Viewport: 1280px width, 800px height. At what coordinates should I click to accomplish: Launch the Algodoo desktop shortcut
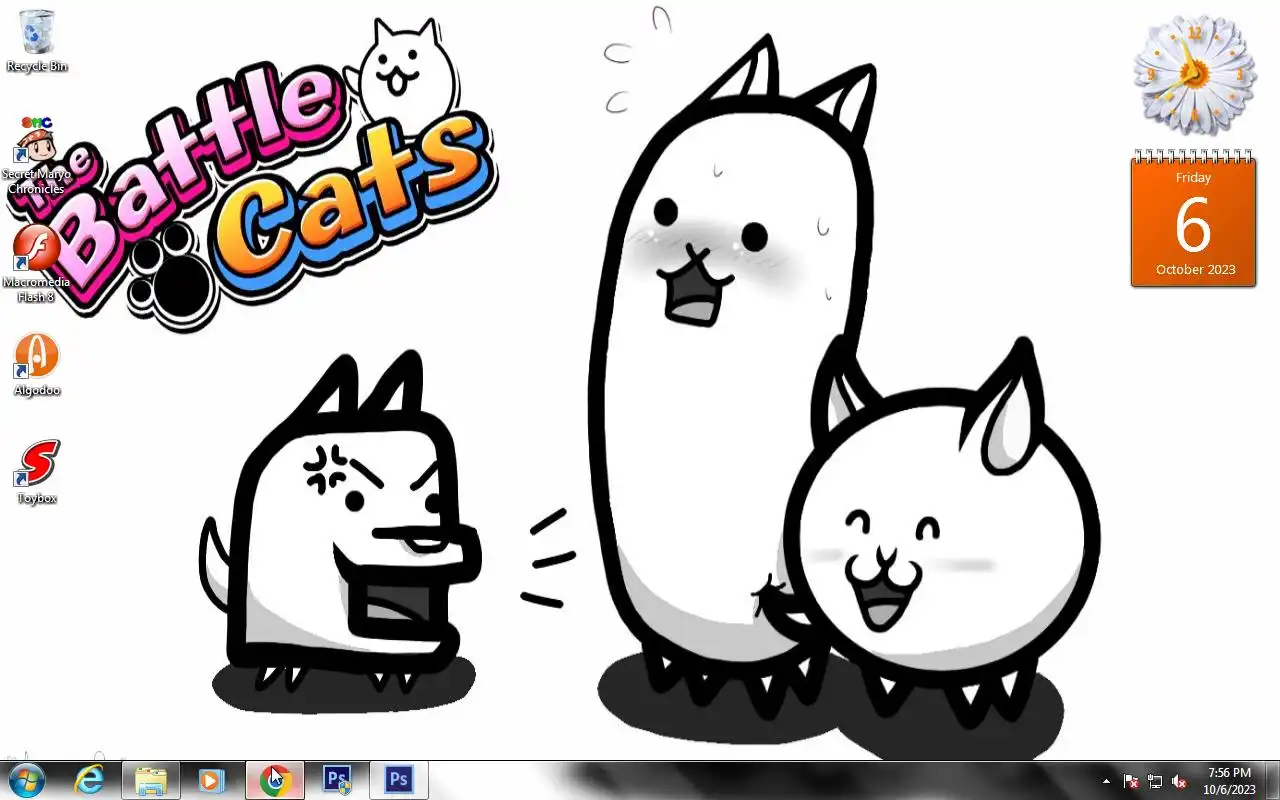pos(37,365)
